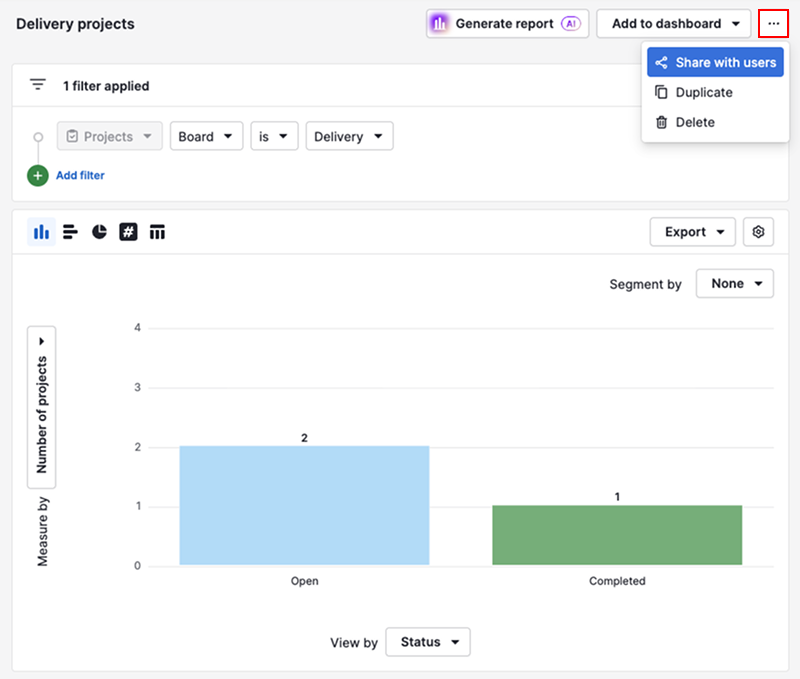Open the Delivery value dropdown

349,136
